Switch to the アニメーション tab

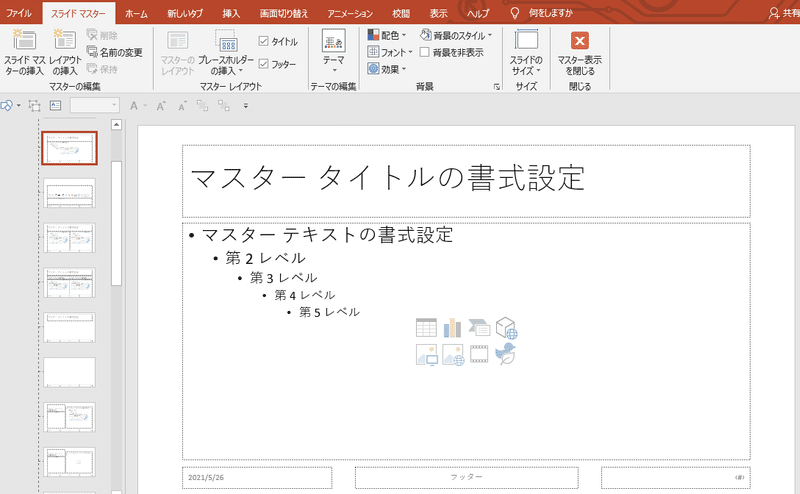pos(350,13)
